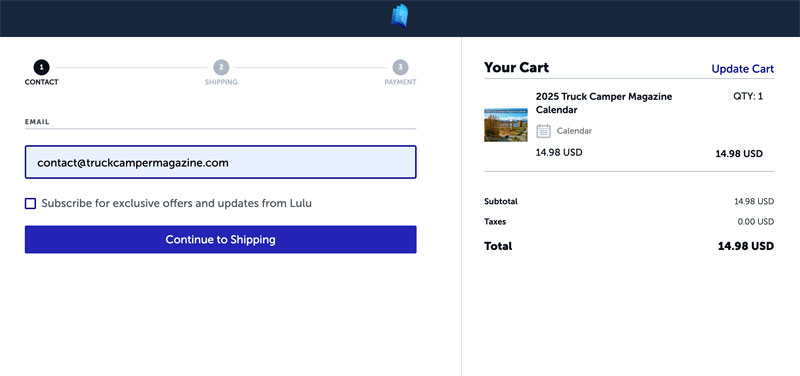Enable Subscribe for exclusive offers checkbox
The width and height of the screenshot is (800, 376).
(31, 204)
